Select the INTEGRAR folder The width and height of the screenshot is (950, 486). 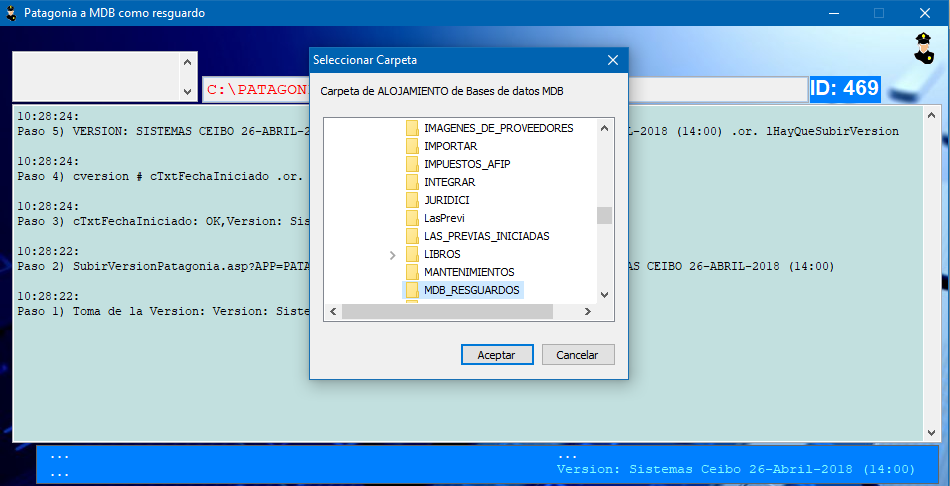pos(450,182)
